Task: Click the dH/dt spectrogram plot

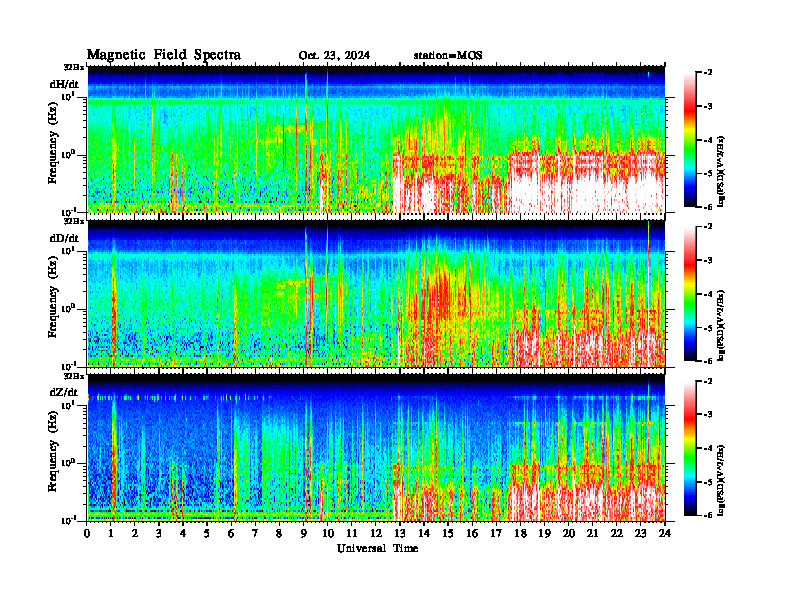Action: tap(376, 139)
